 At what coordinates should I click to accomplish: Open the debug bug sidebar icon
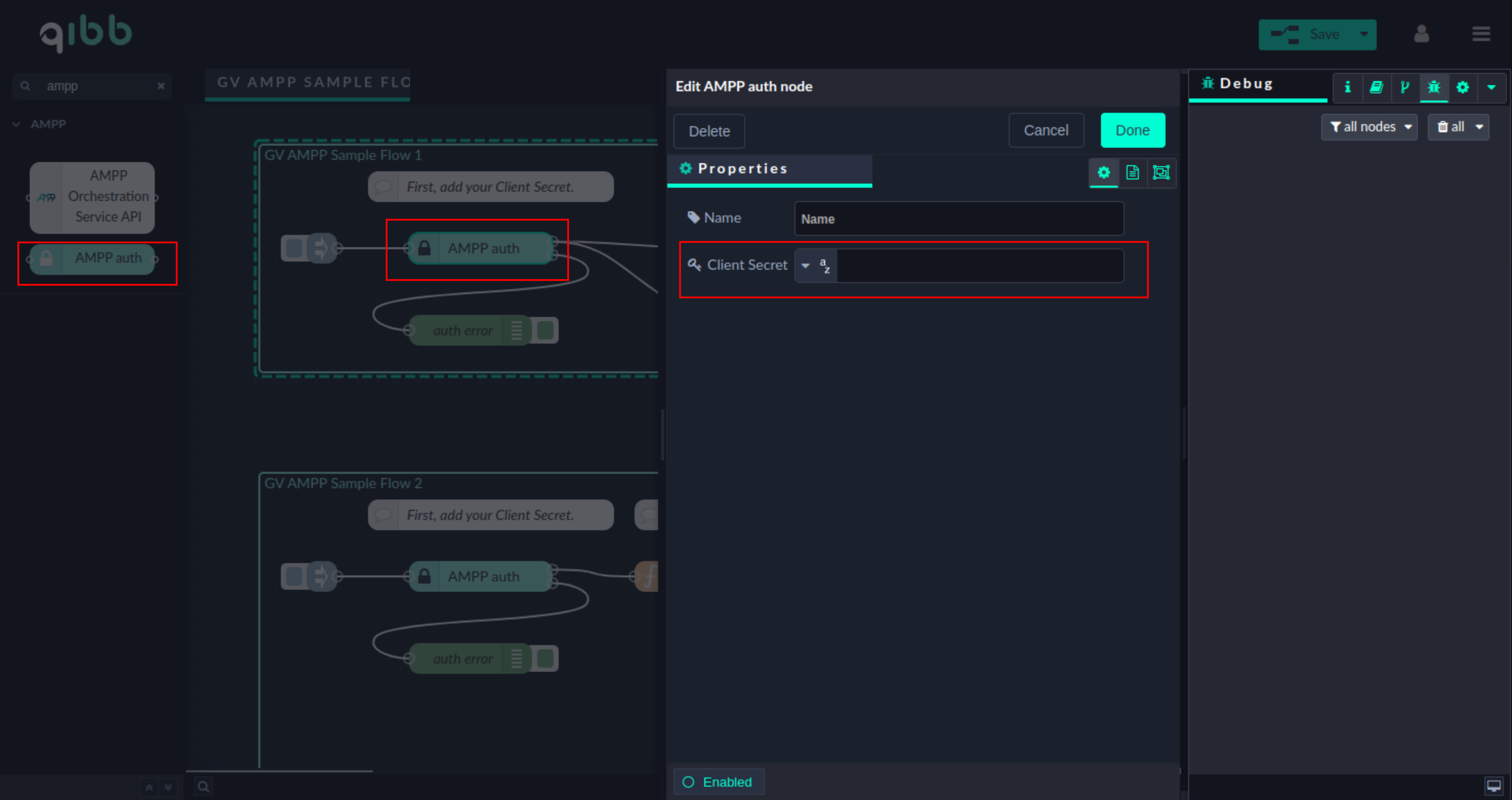click(1433, 88)
